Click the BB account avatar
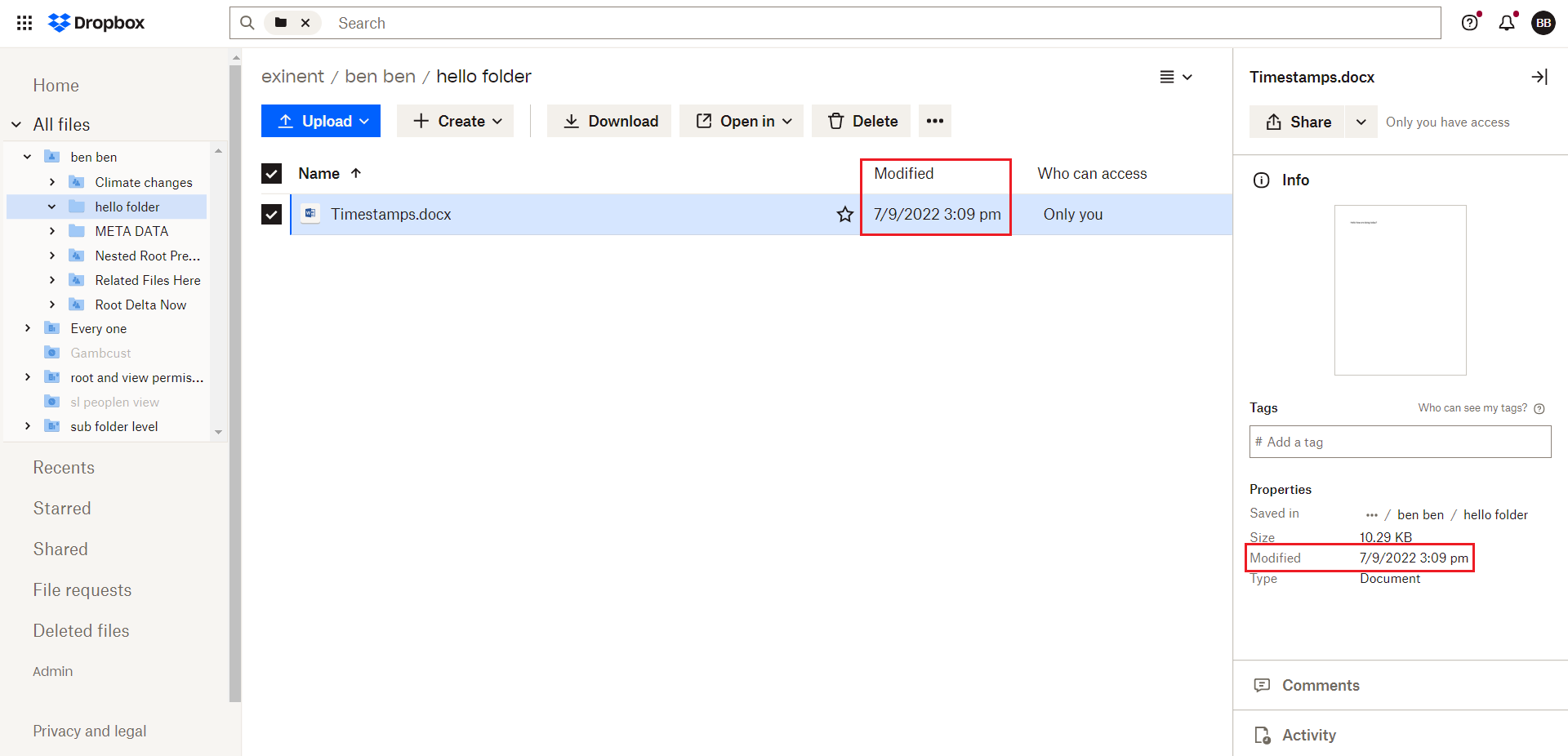 click(1543, 23)
